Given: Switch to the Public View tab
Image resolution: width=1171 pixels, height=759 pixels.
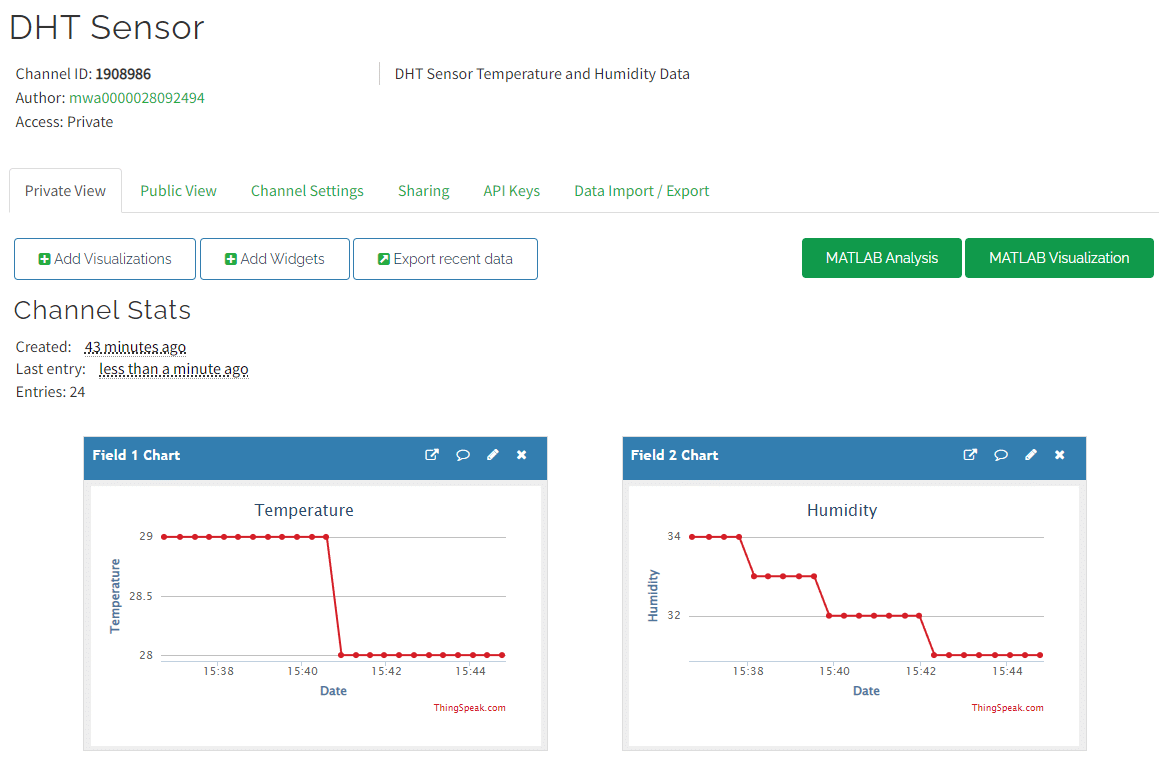Looking at the screenshot, I should coord(178,190).
